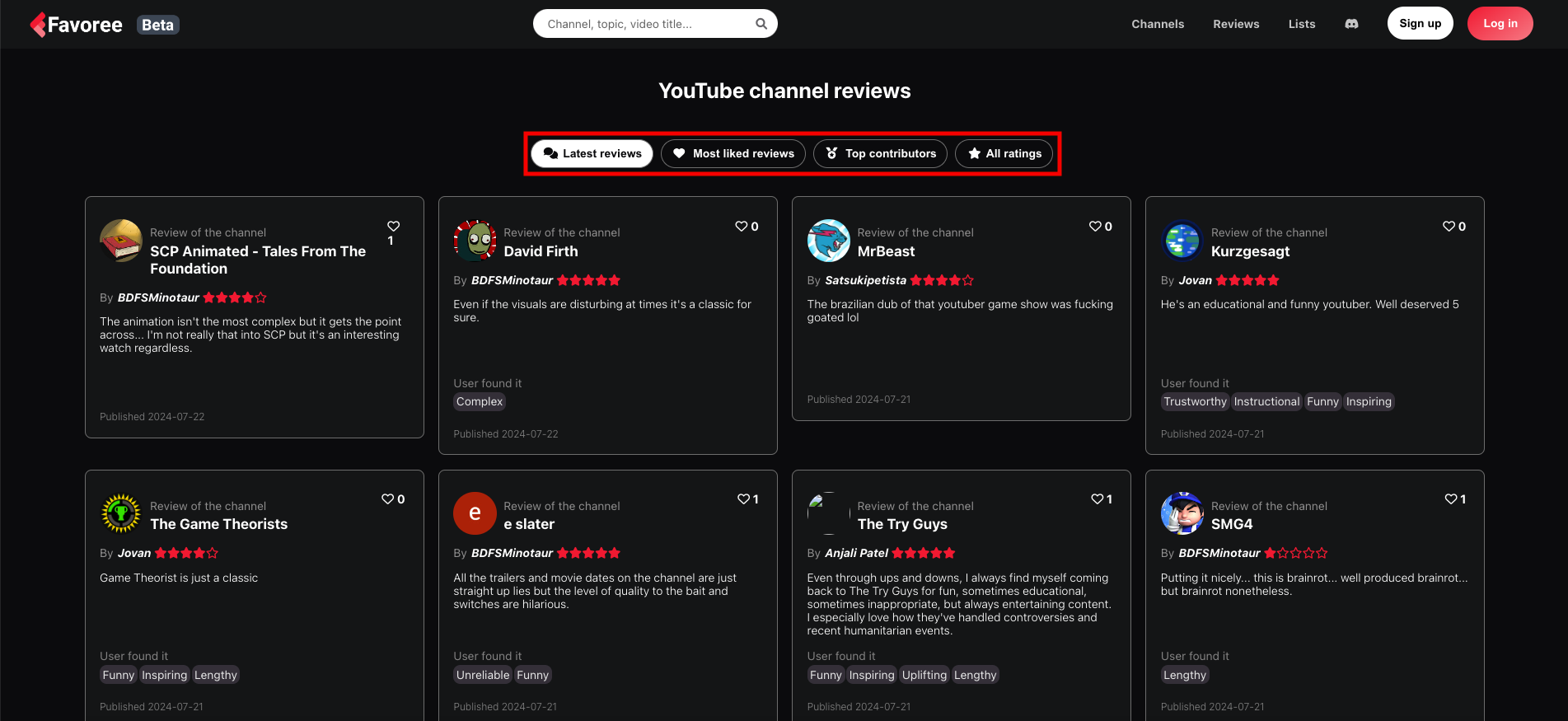The height and width of the screenshot is (721, 1568).
Task: Open BDFSMinotaur profile on SCP review
Action: (x=158, y=297)
